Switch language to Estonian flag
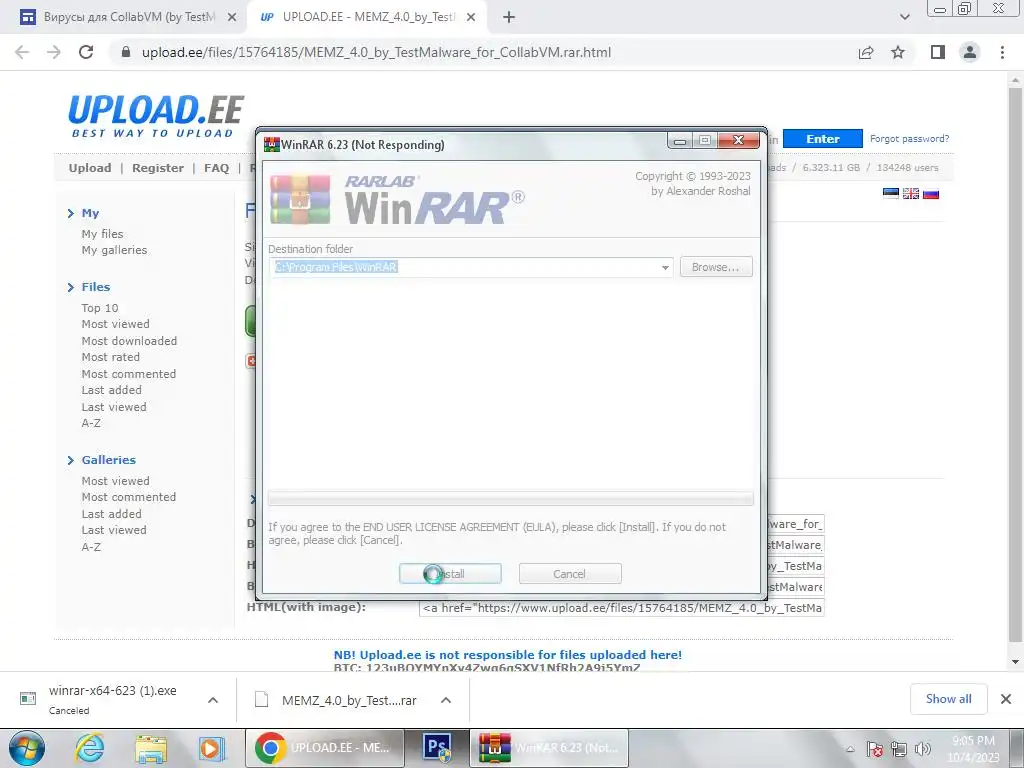Screen dimensions: 1024x768 [891, 193]
